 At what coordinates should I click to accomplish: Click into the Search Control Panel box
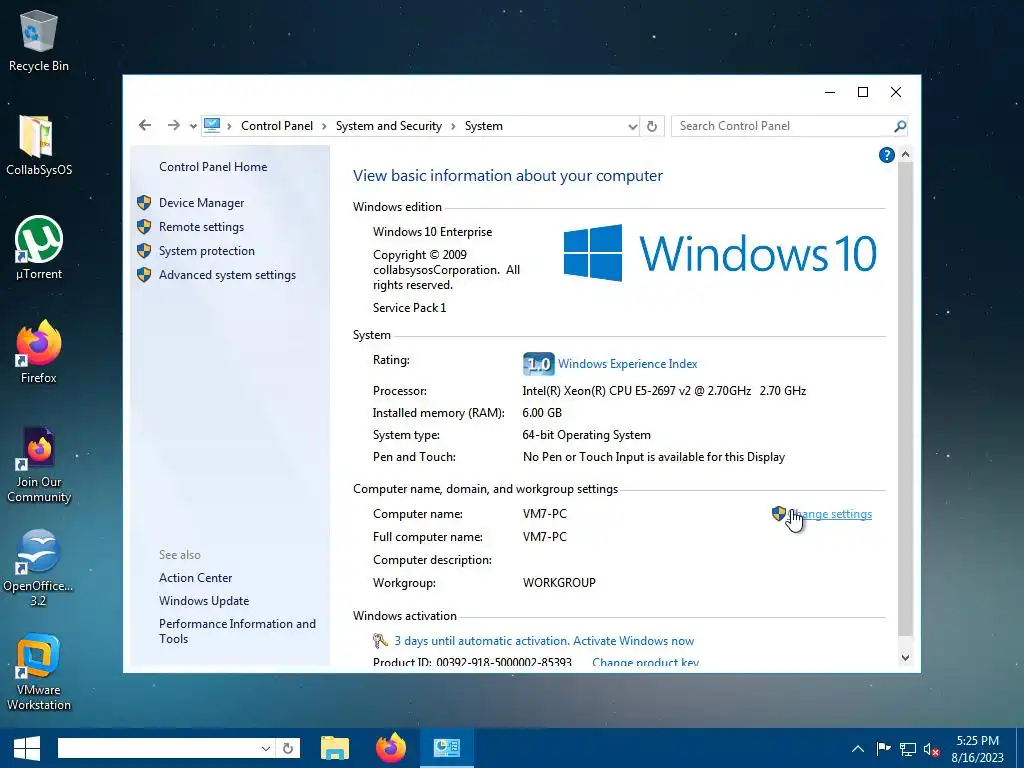point(784,126)
